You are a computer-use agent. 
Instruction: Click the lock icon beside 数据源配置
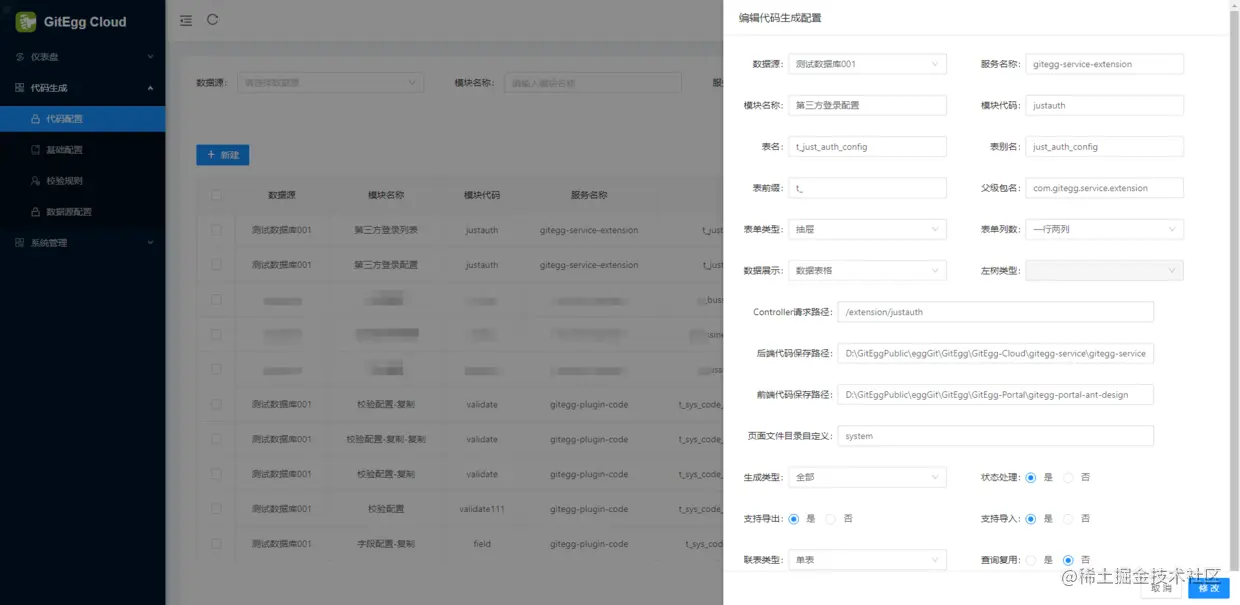36,212
